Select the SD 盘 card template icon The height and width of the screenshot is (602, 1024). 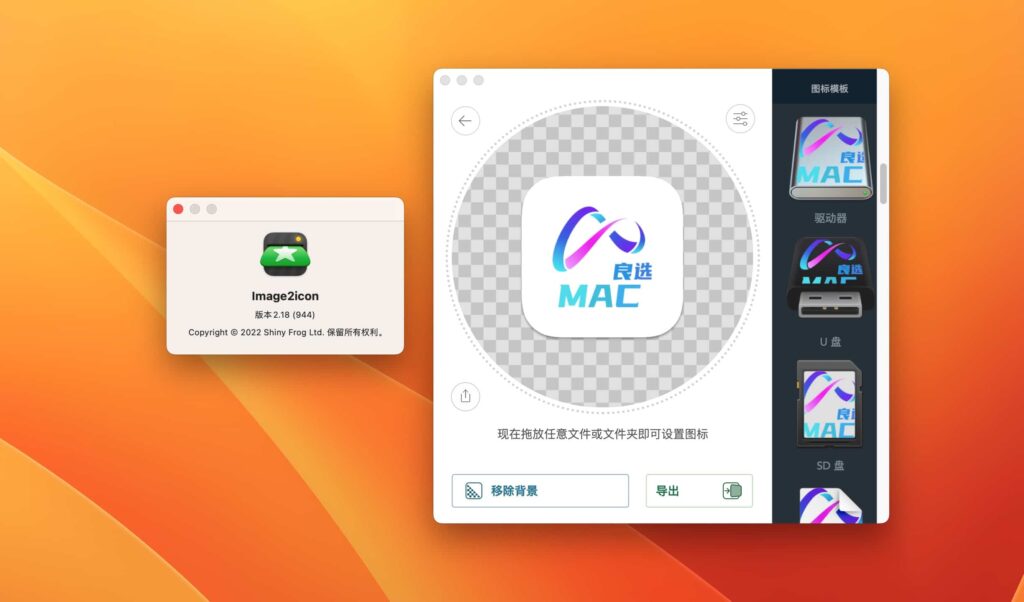[829, 405]
